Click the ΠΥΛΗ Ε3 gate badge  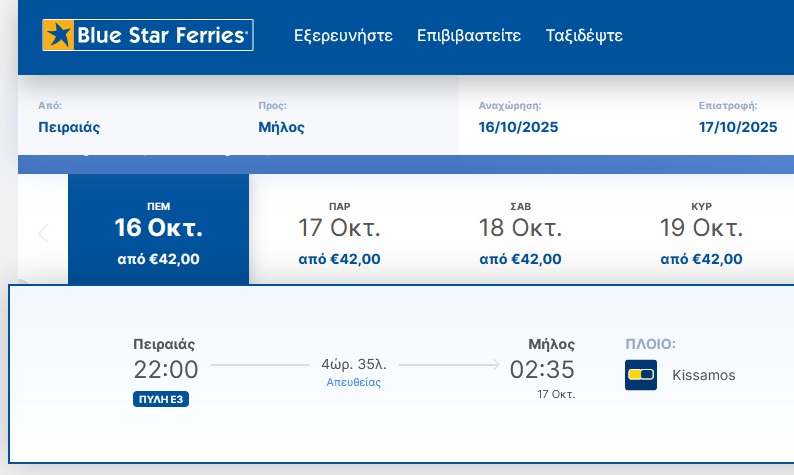[x=161, y=399]
